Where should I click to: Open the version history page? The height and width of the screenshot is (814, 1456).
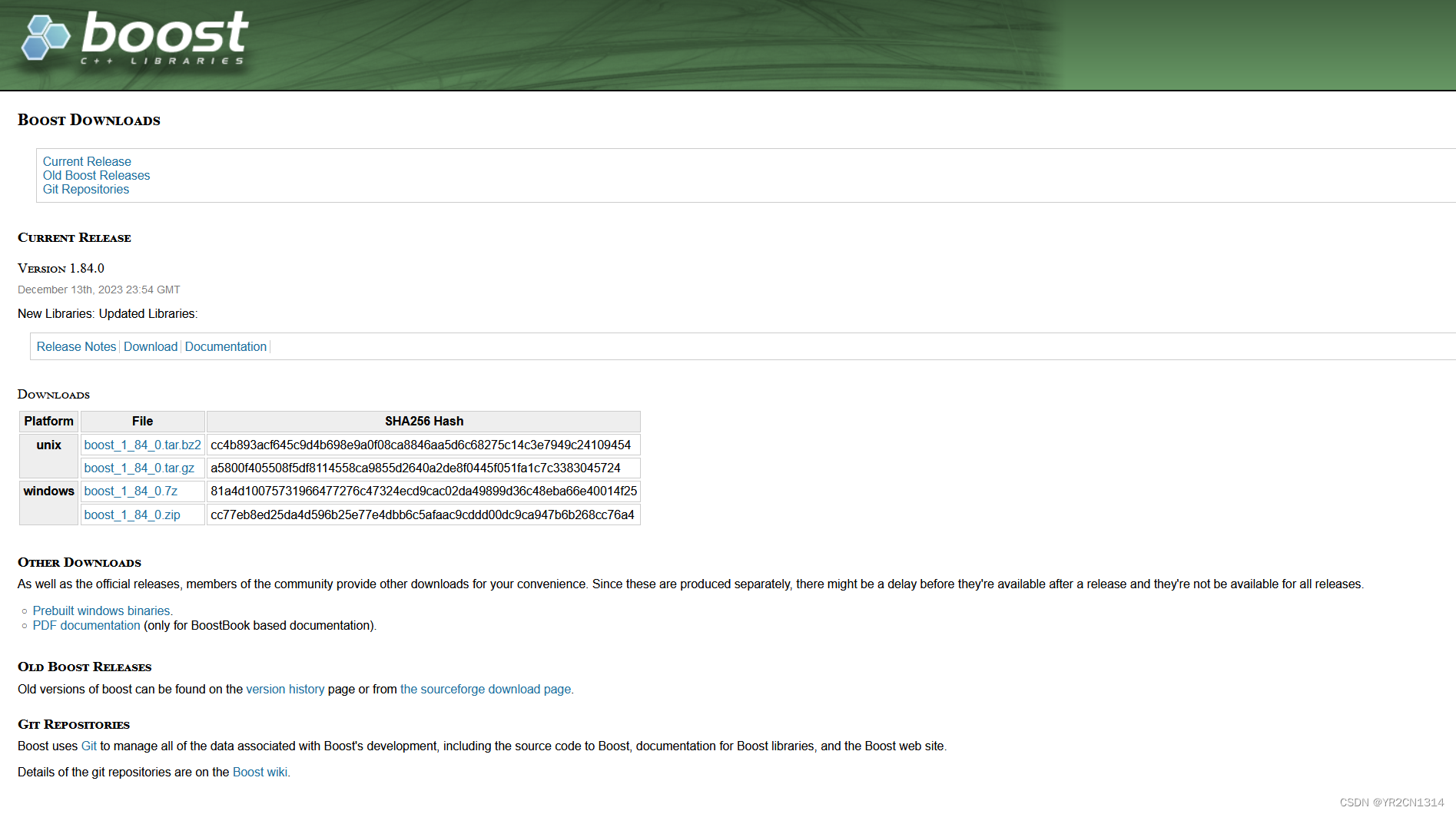284,689
